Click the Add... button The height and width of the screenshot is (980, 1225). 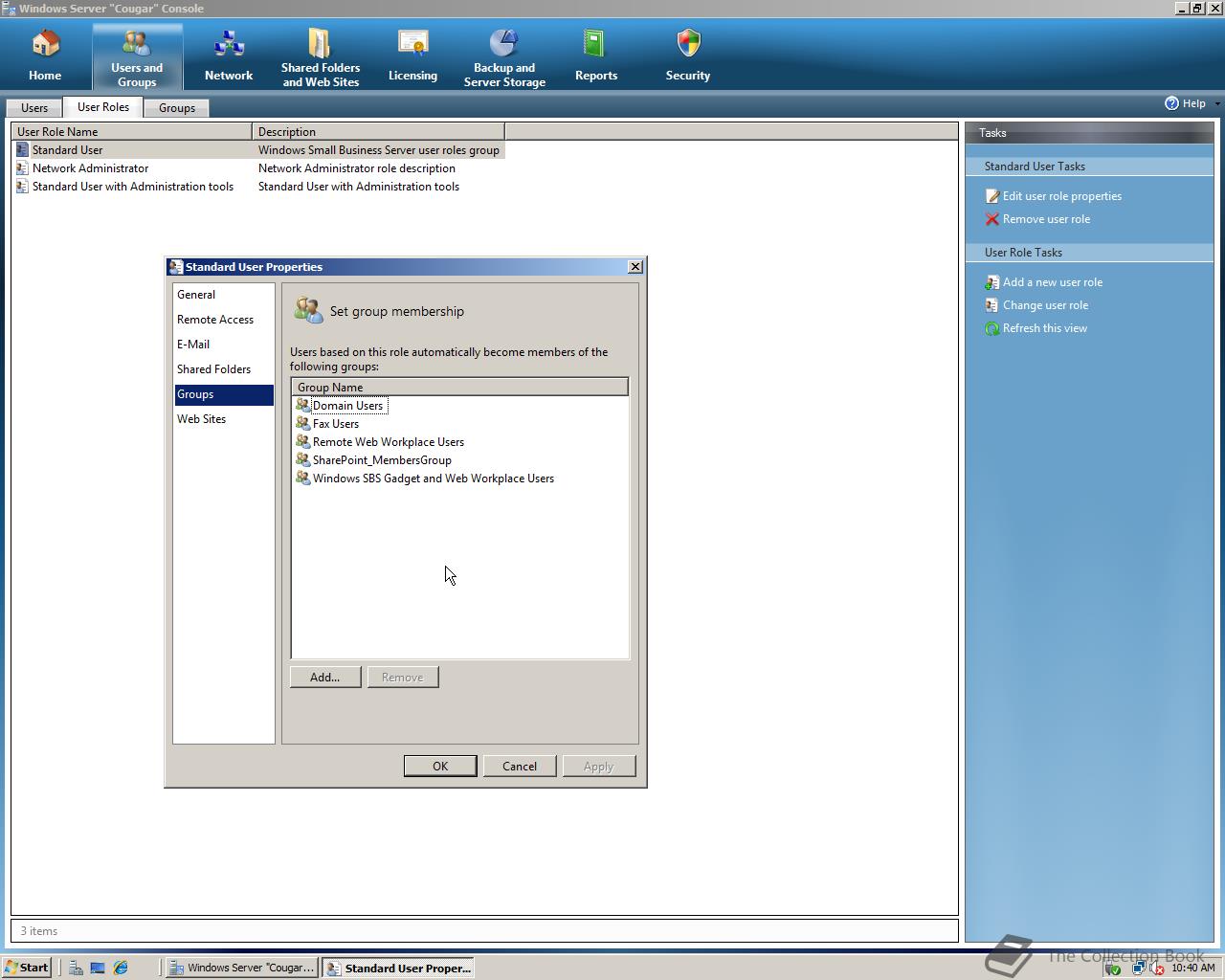pos(325,678)
